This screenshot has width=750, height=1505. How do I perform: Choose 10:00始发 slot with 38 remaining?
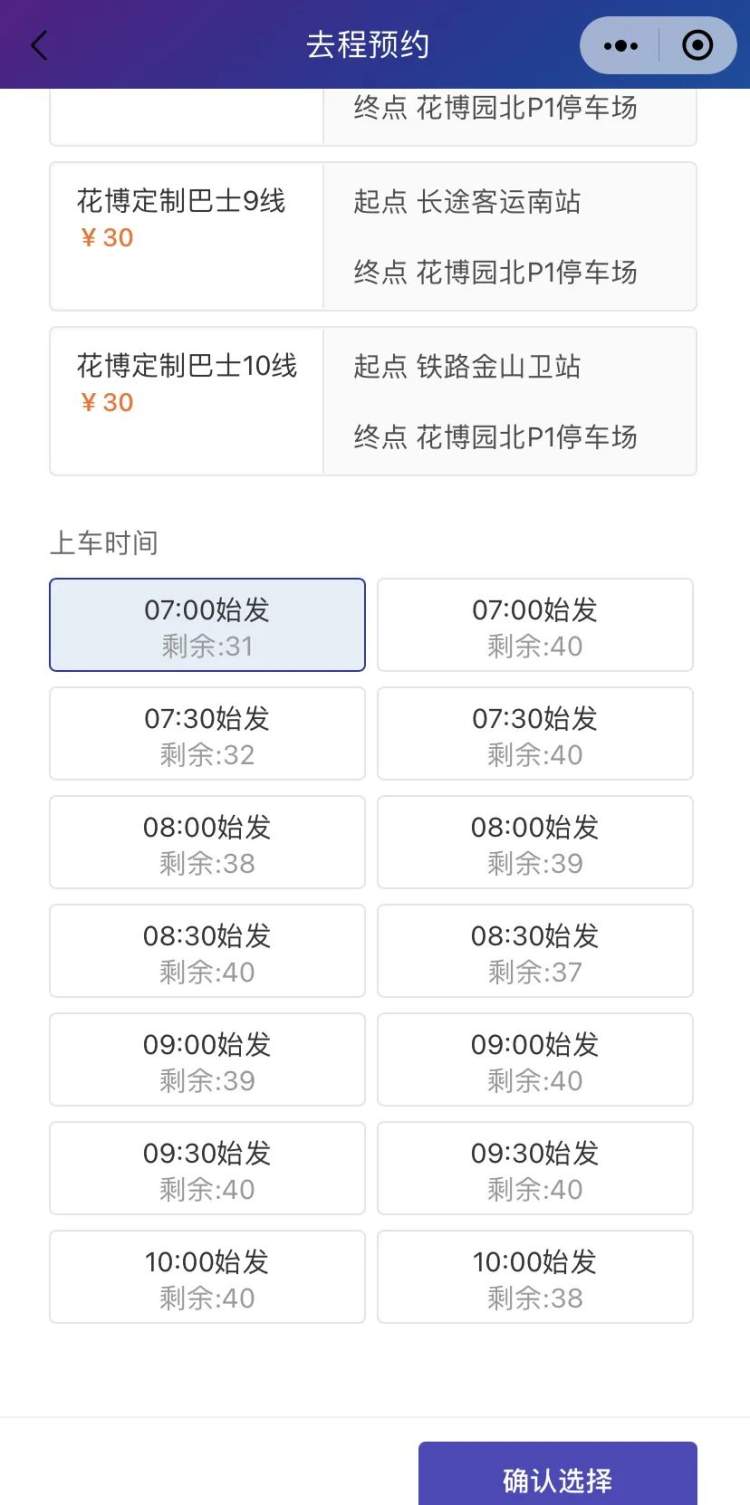pos(535,1277)
